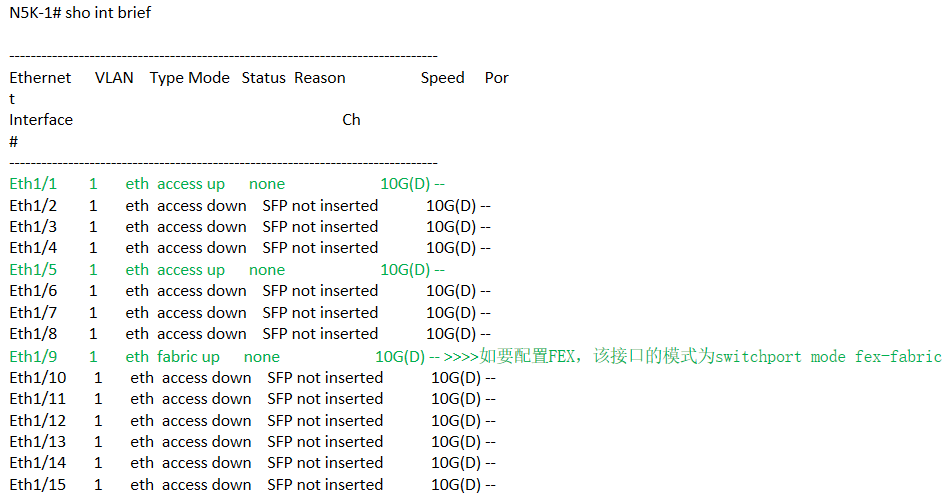Click 'access up' in the Eth1/5 row
The image size is (949, 494).
coord(191,270)
